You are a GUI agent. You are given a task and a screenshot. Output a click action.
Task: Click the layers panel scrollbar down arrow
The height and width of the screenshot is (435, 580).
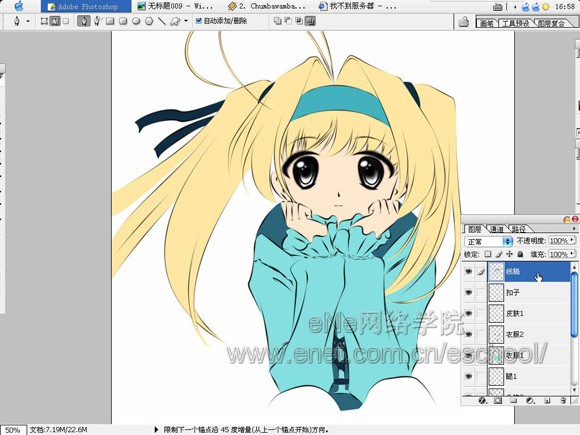(574, 389)
